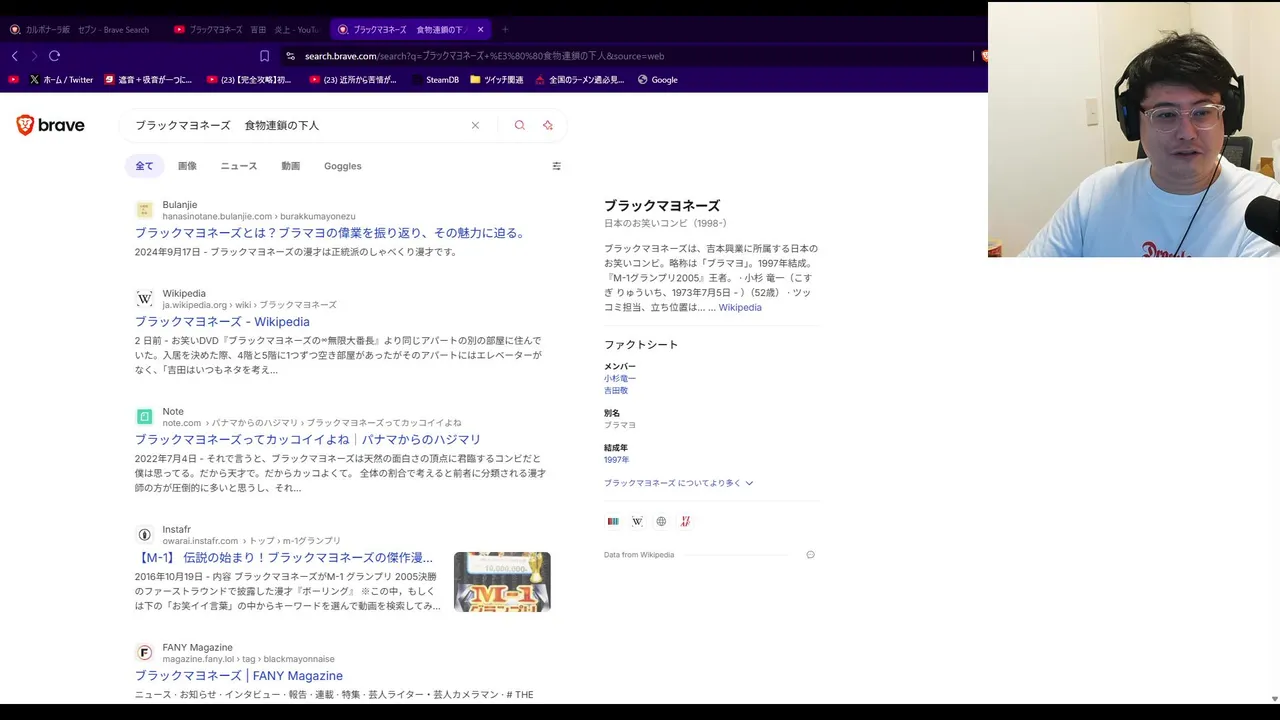
Task: Open the Brave logo home link
Action: (50, 125)
